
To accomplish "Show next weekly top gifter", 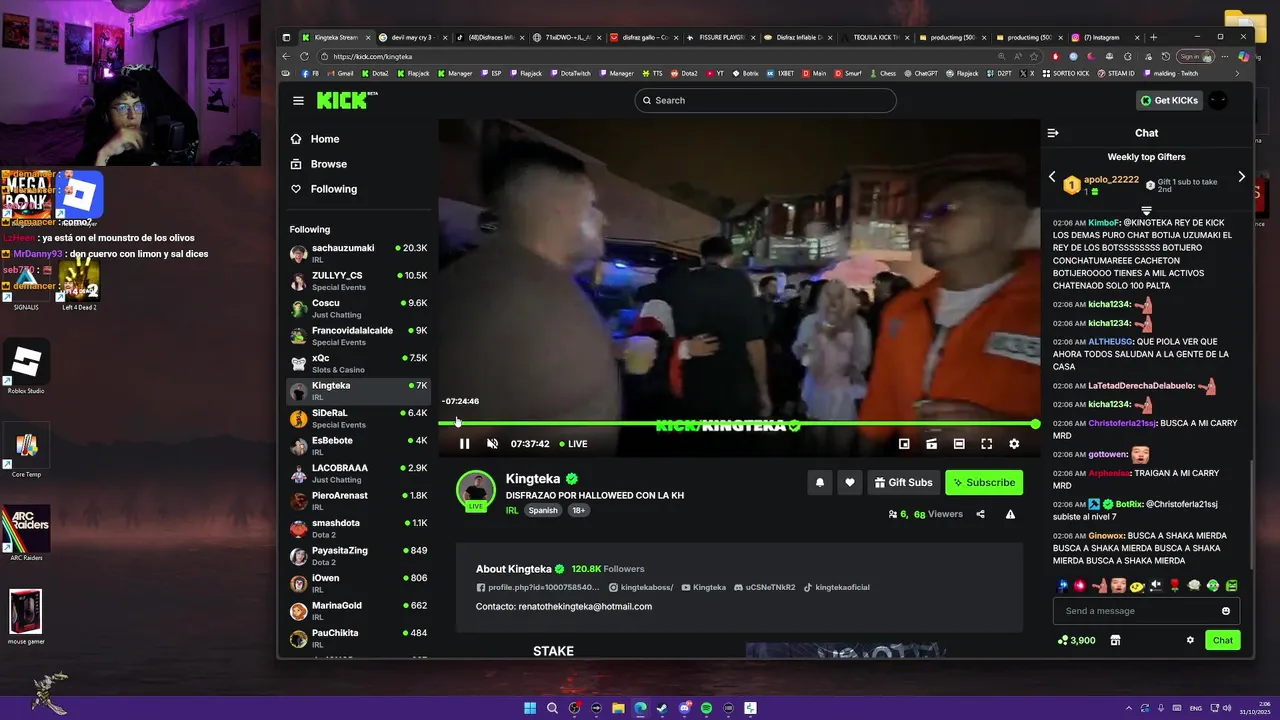I will click(x=1242, y=177).
